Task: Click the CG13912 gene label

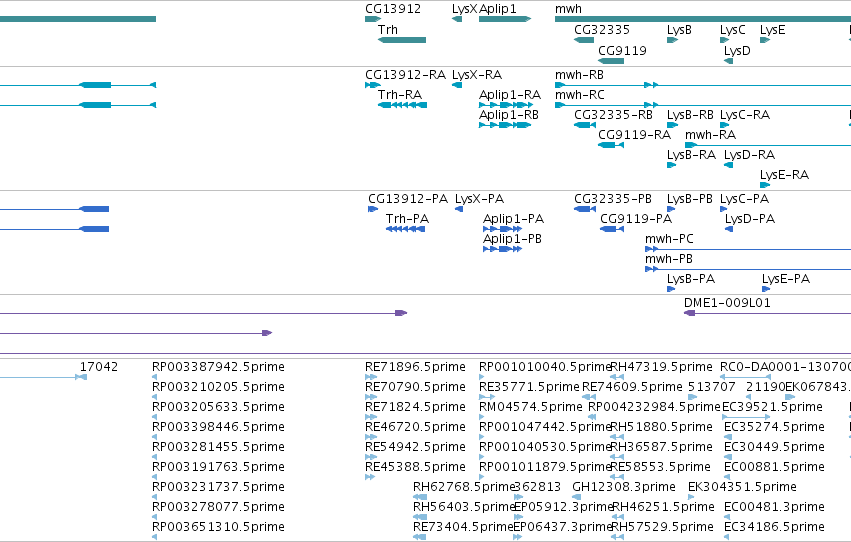Action: click(393, 9)
